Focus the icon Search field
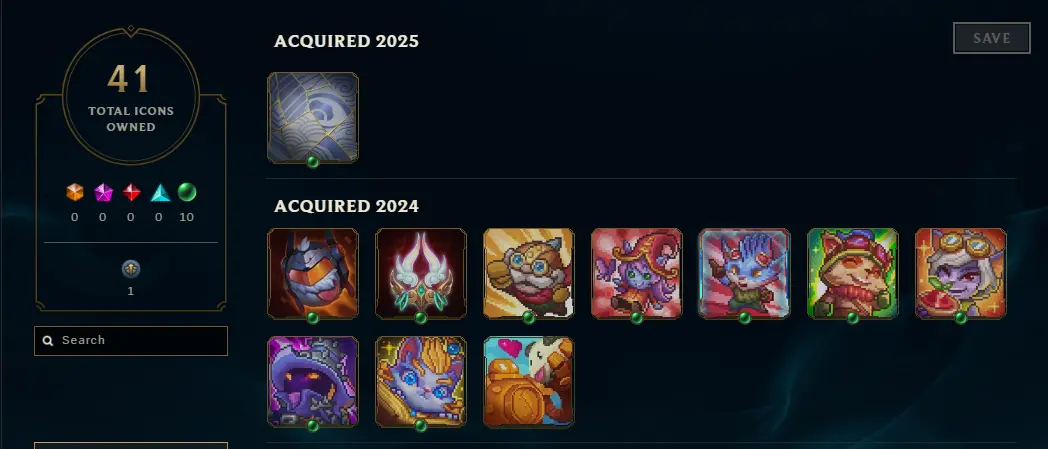 [131, 341]
